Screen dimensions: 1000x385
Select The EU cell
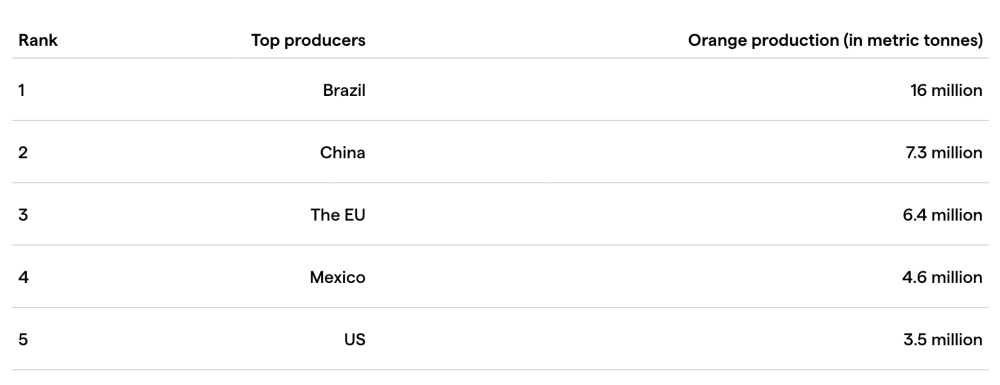(x=338, y=215)
